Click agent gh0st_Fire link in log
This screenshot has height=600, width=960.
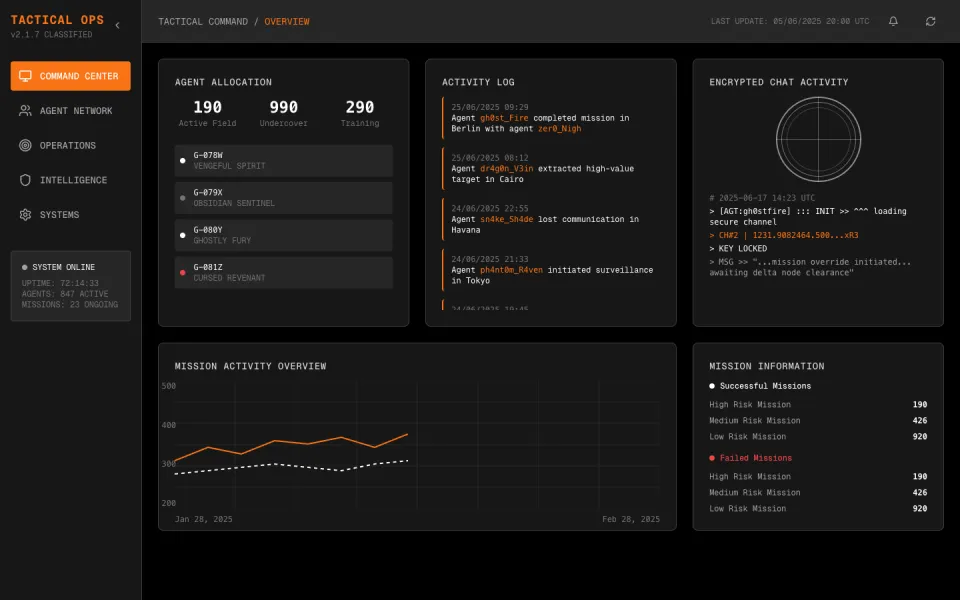pyautogui.click(x=504, y=118)
